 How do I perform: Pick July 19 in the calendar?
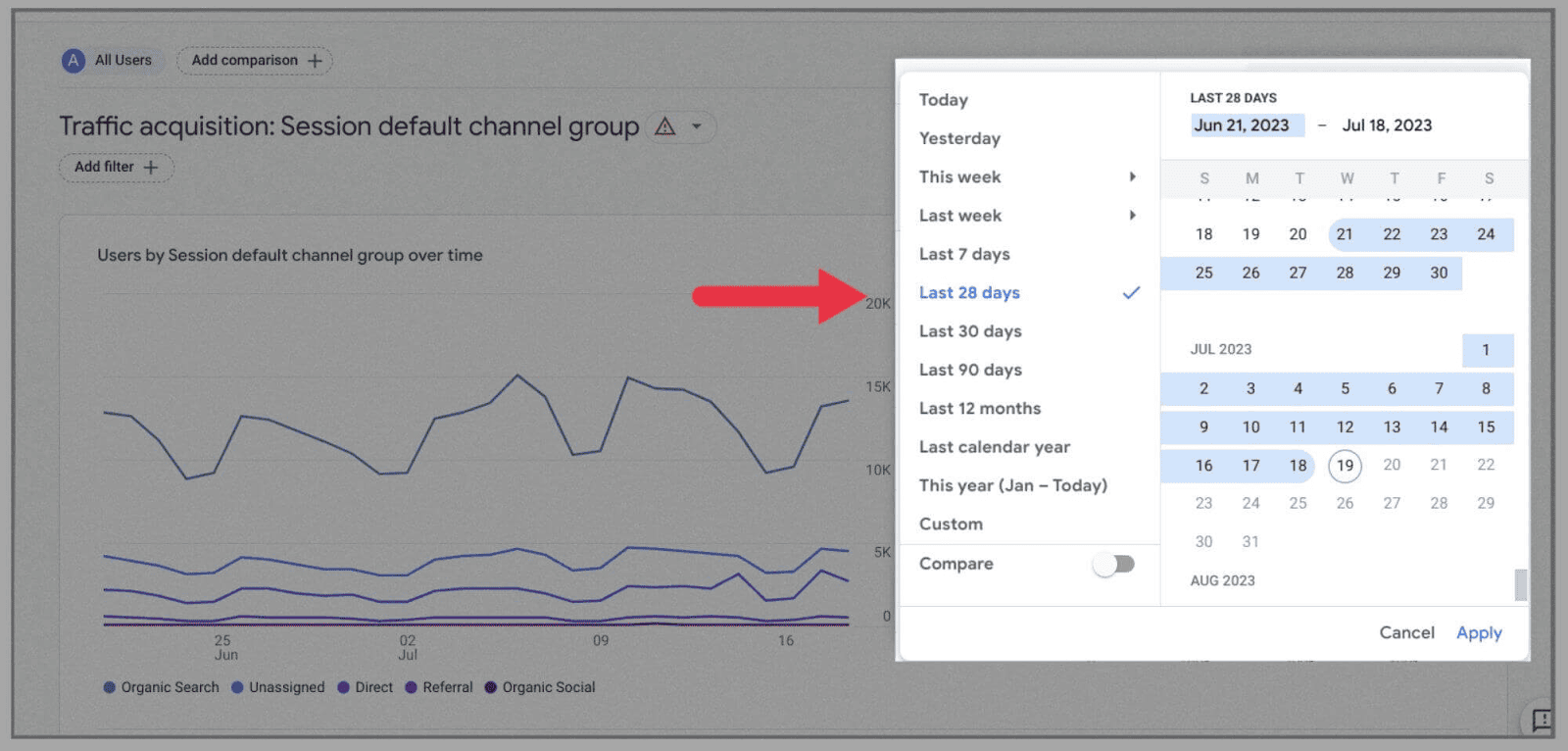coord(1345,466)
